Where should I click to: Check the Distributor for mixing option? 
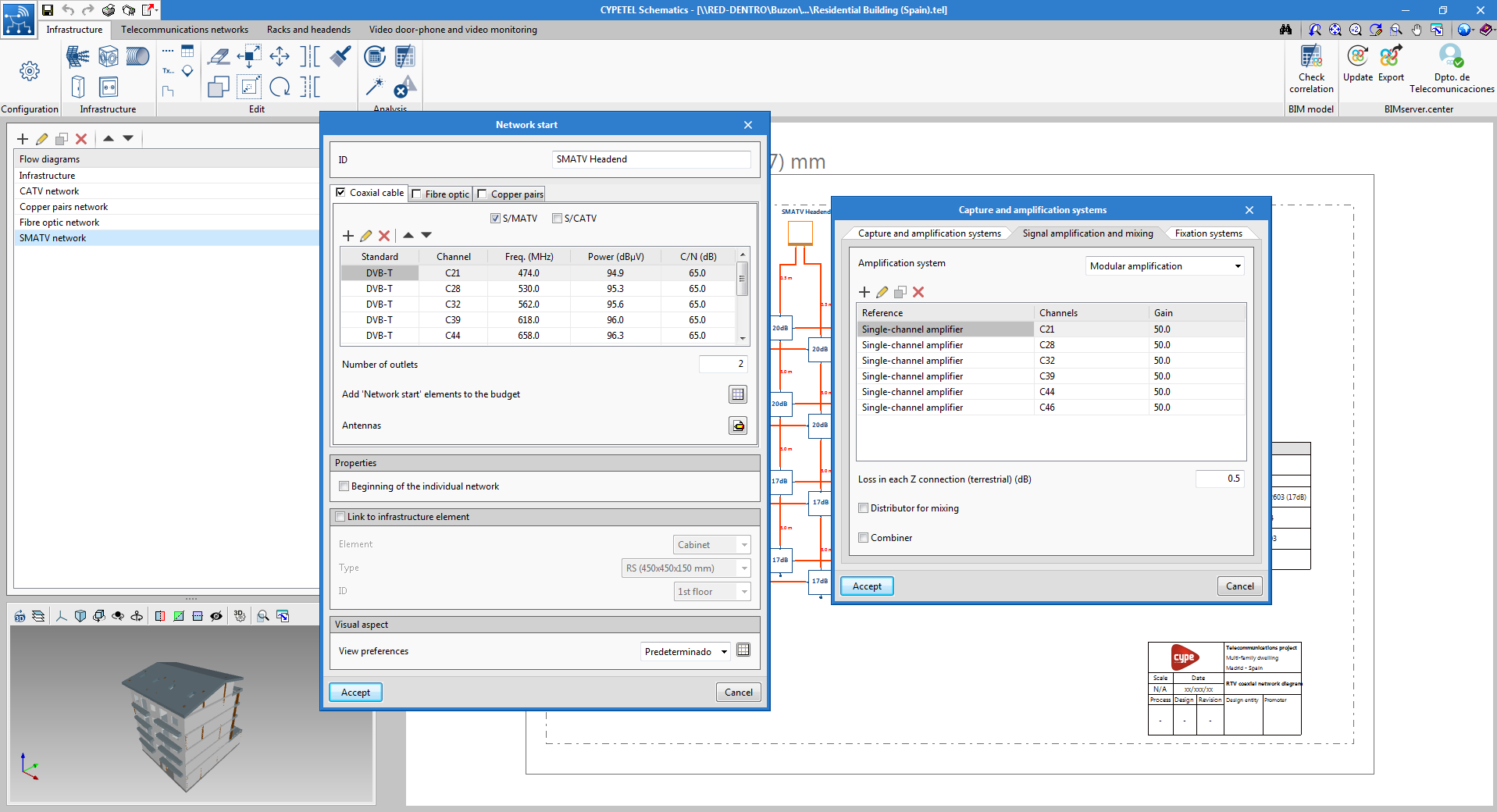coord(863,508)
